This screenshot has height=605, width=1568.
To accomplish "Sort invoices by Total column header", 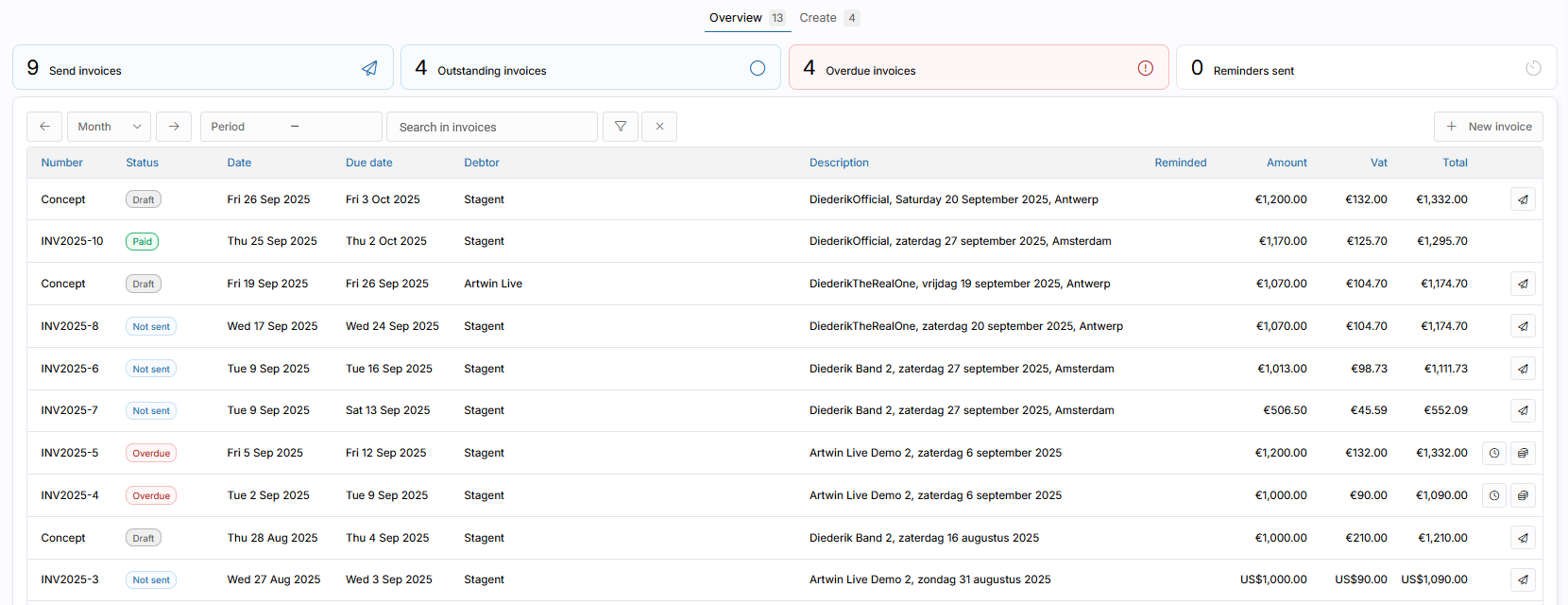I will [1455, 163].
